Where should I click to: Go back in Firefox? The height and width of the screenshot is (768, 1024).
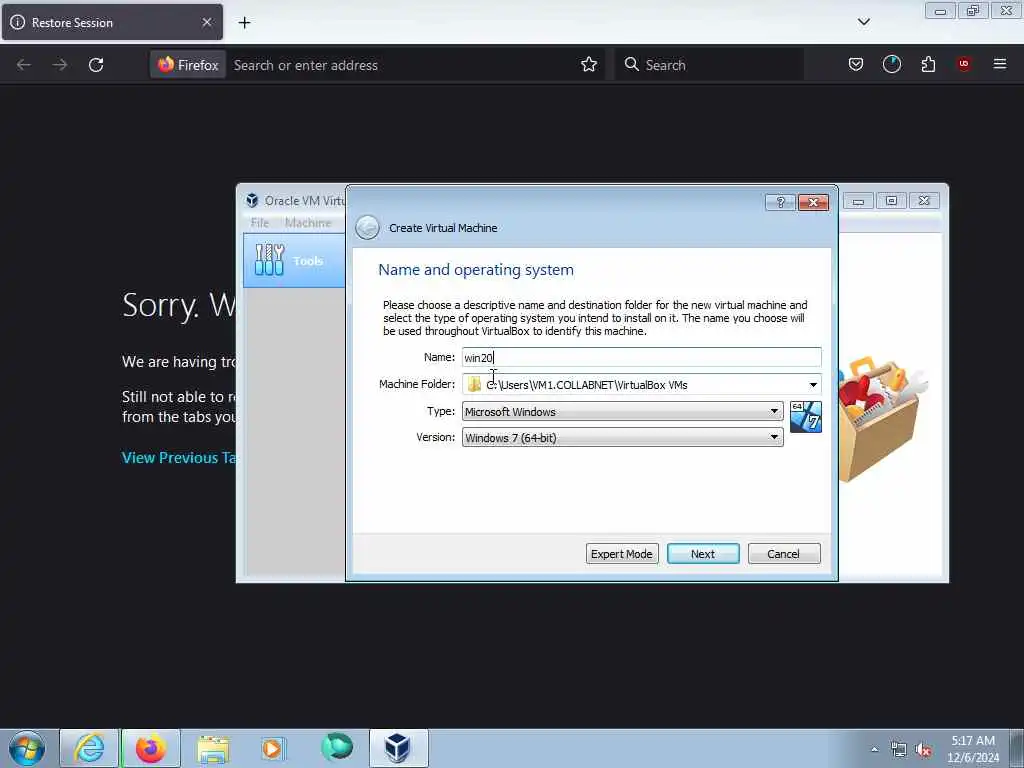click(x=24, y=65)
